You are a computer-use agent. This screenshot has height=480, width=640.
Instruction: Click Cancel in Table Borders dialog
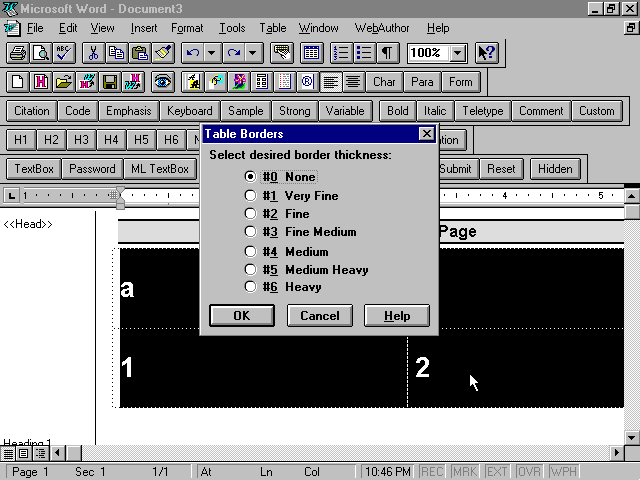[x=320, y=316]
